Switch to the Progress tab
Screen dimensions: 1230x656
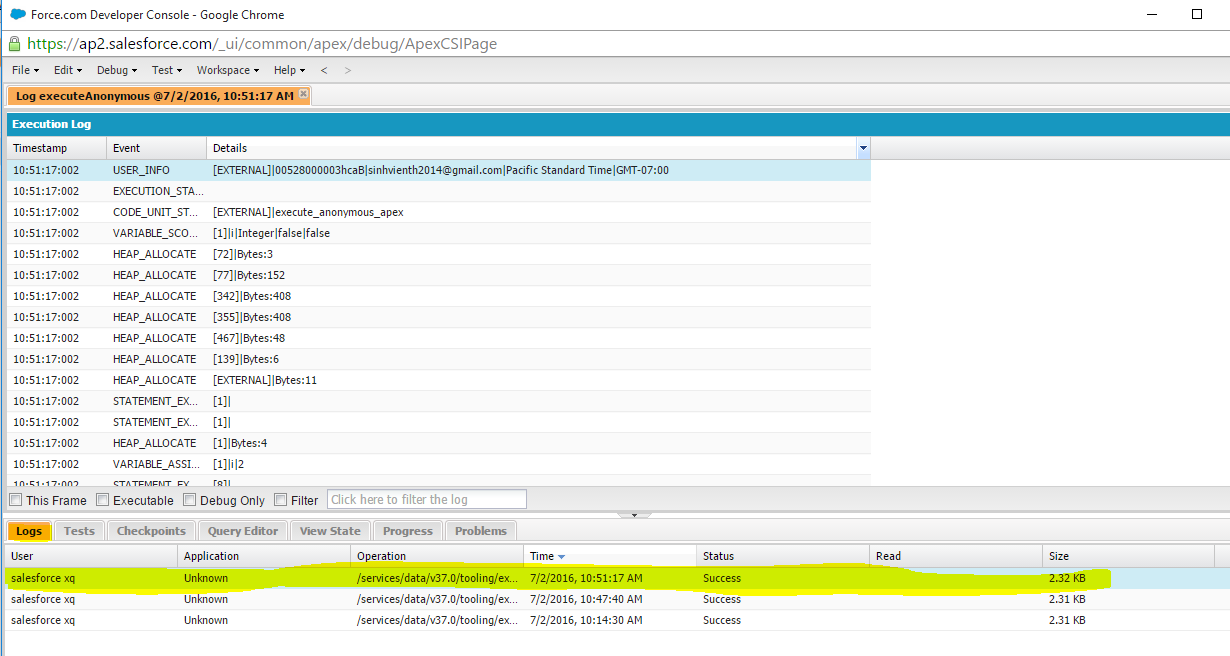click(x=408, y=531)
